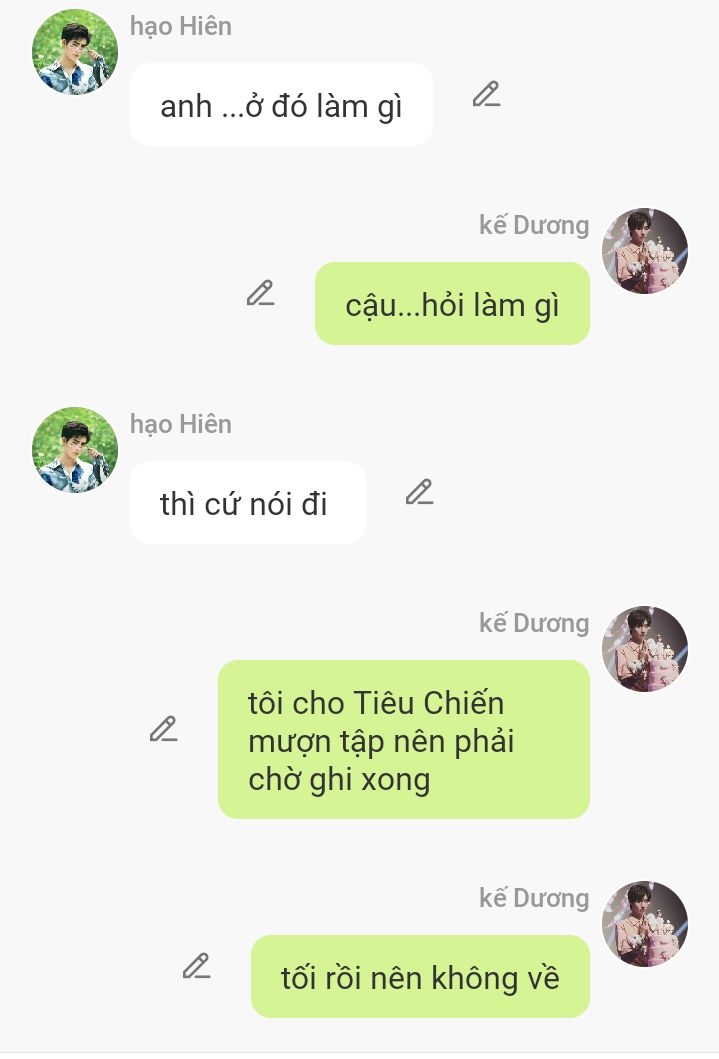
Task: Click name "kế Dương" above "cậu...hỏi làm gì"
Action: (x=534, y=226)
